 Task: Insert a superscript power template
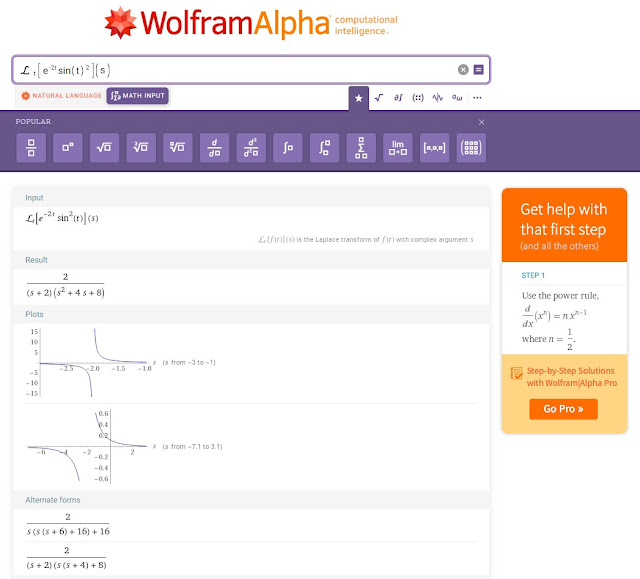[x=68, y=148]
